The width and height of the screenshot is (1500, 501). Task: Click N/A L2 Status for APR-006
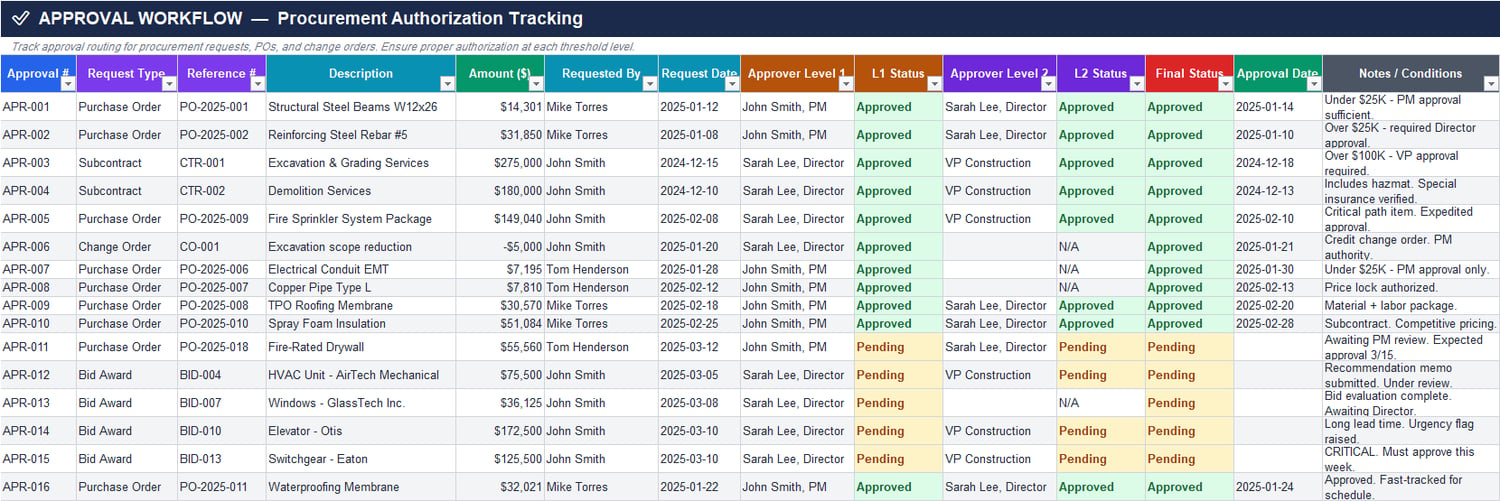click(x=1100, y=247)
